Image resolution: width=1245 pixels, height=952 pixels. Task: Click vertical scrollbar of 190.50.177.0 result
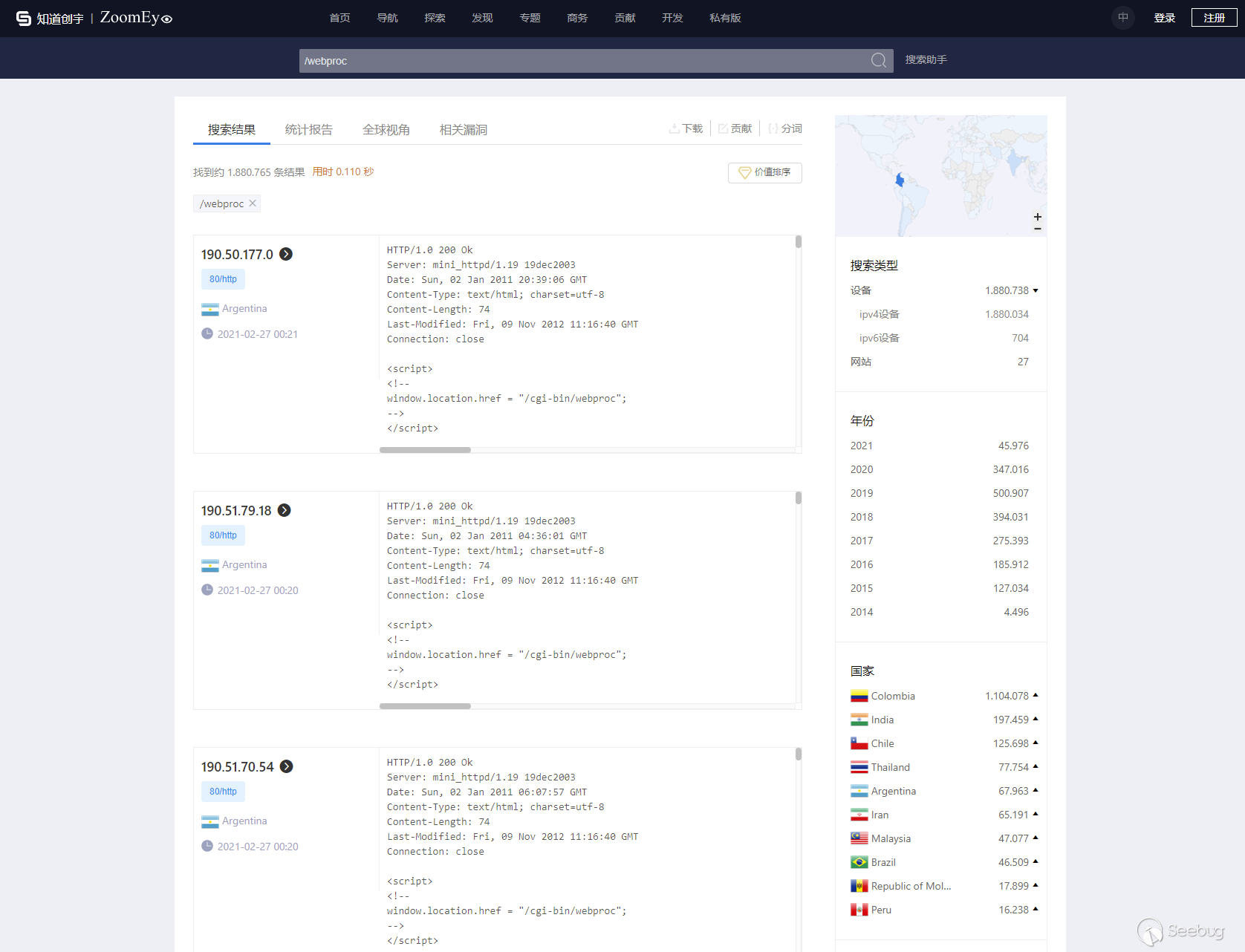(x=799, y=241)
